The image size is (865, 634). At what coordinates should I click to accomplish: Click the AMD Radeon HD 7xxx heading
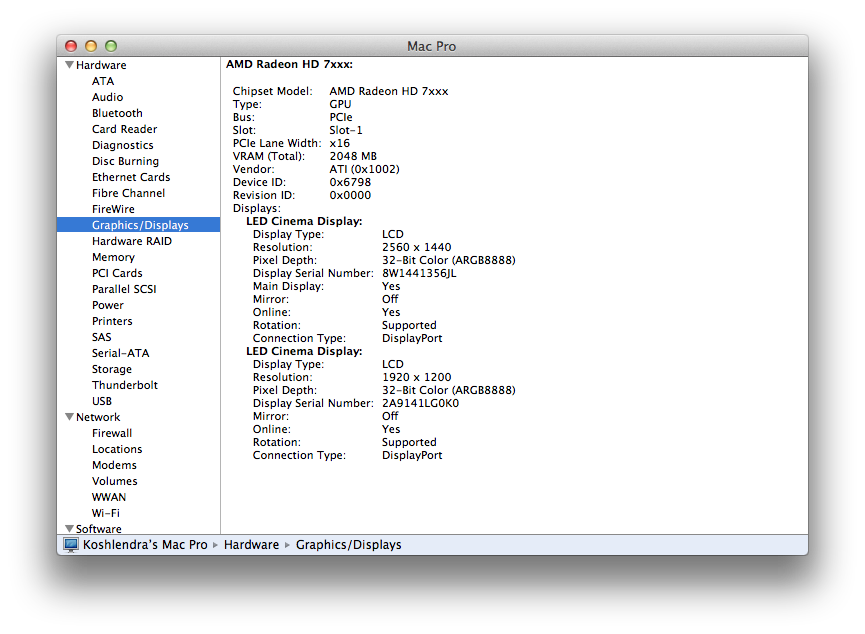[290, 65]
